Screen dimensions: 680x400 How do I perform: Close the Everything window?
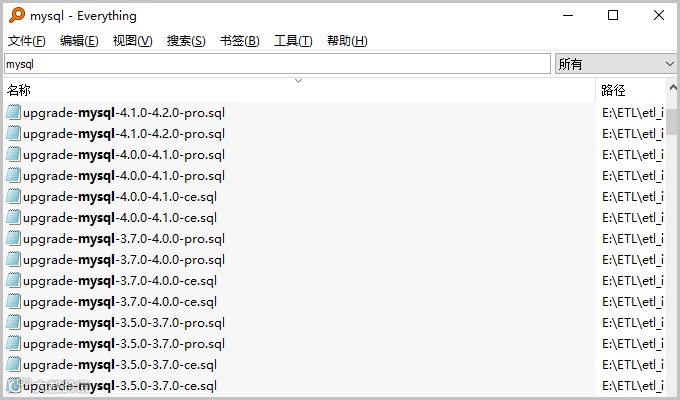pos(659,15)
